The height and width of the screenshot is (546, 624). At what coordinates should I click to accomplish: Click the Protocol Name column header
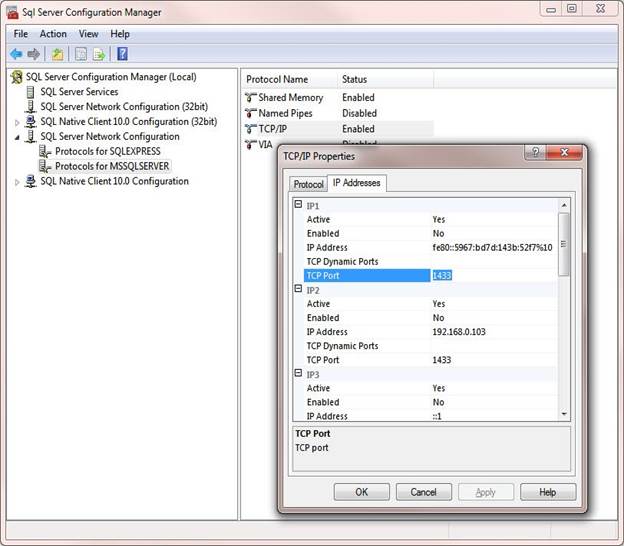pos(289,79)
